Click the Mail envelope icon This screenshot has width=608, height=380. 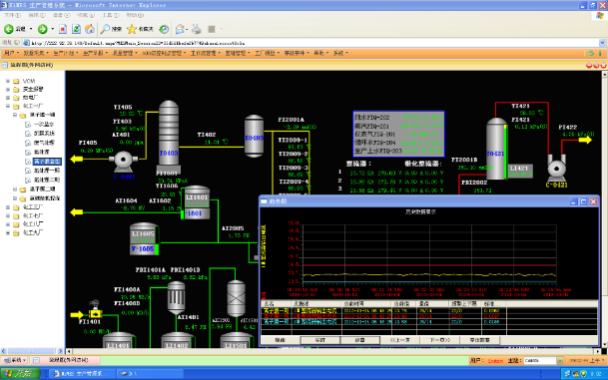pyautogui.click(x=180, y=29)
